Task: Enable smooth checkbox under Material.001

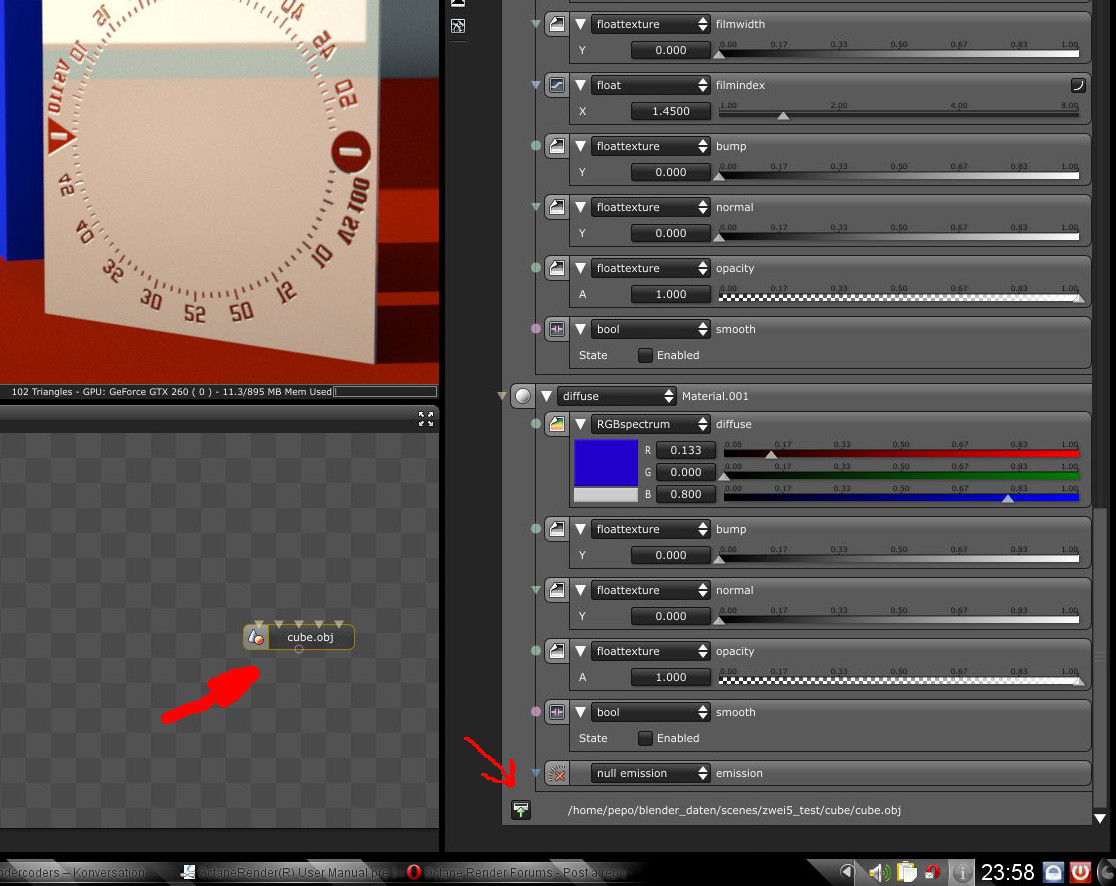Action: coord(645,739)
